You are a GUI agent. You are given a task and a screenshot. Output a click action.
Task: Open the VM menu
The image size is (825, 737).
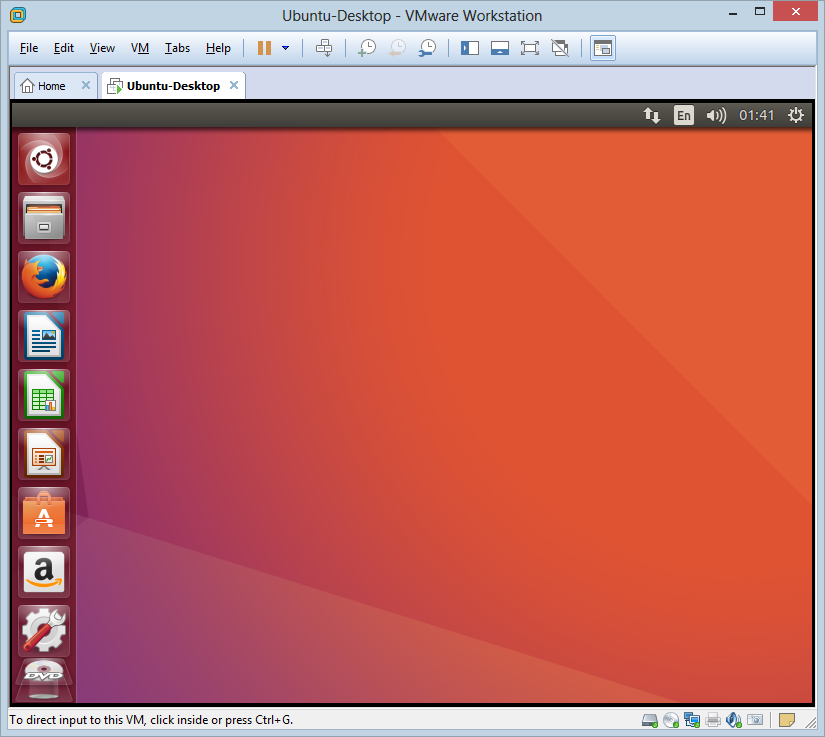tap(140, 48)
